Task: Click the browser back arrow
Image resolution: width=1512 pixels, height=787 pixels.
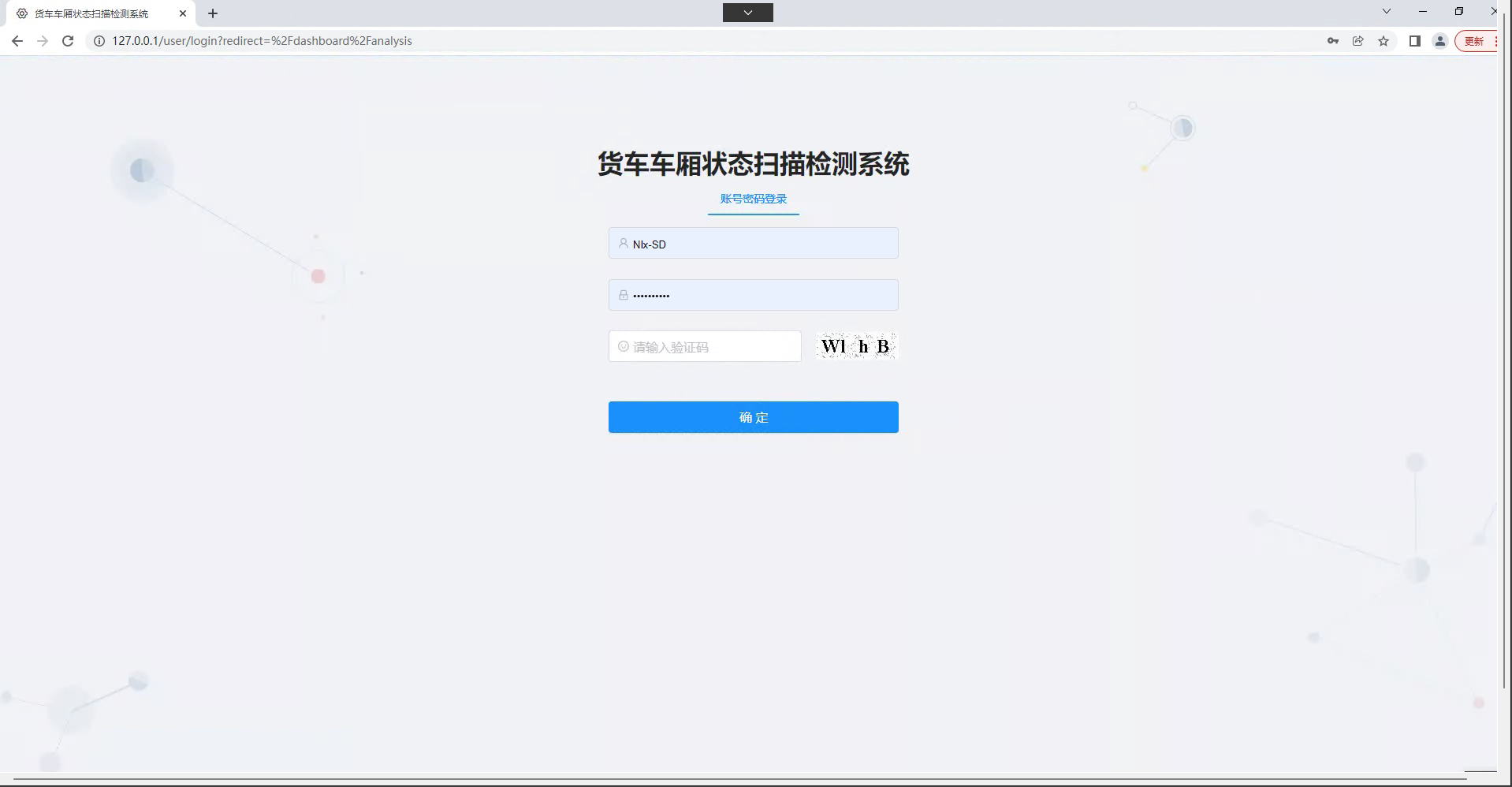Action: pyautogui.click(x=17, y=41)
